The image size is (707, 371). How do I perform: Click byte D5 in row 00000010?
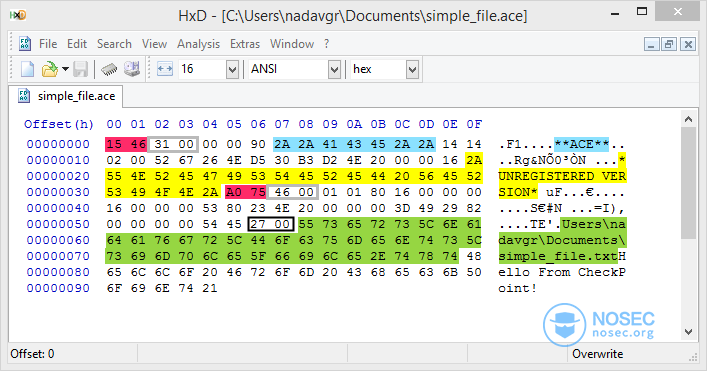coord(258,160)
